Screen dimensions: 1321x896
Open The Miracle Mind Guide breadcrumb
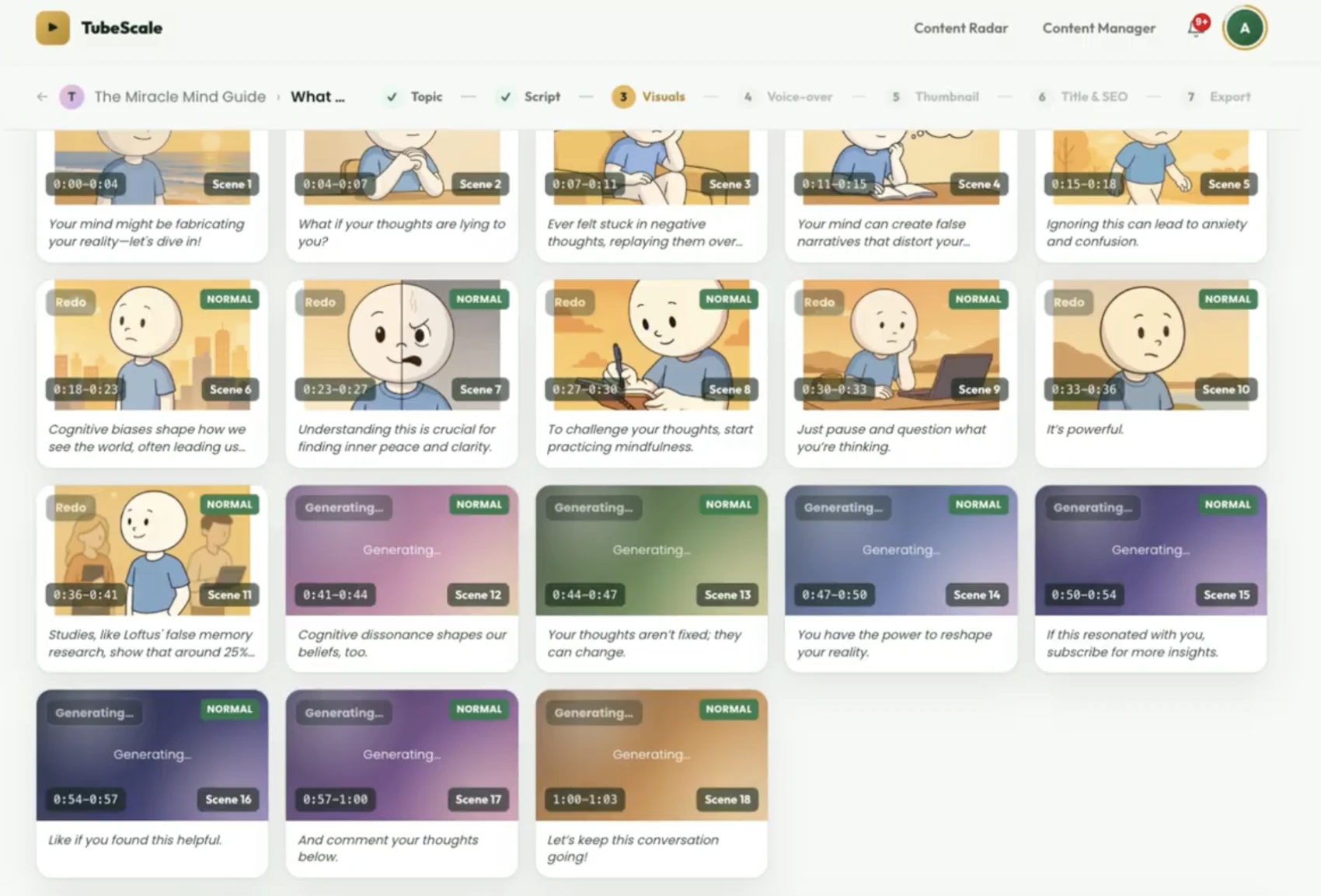point(180,96)
